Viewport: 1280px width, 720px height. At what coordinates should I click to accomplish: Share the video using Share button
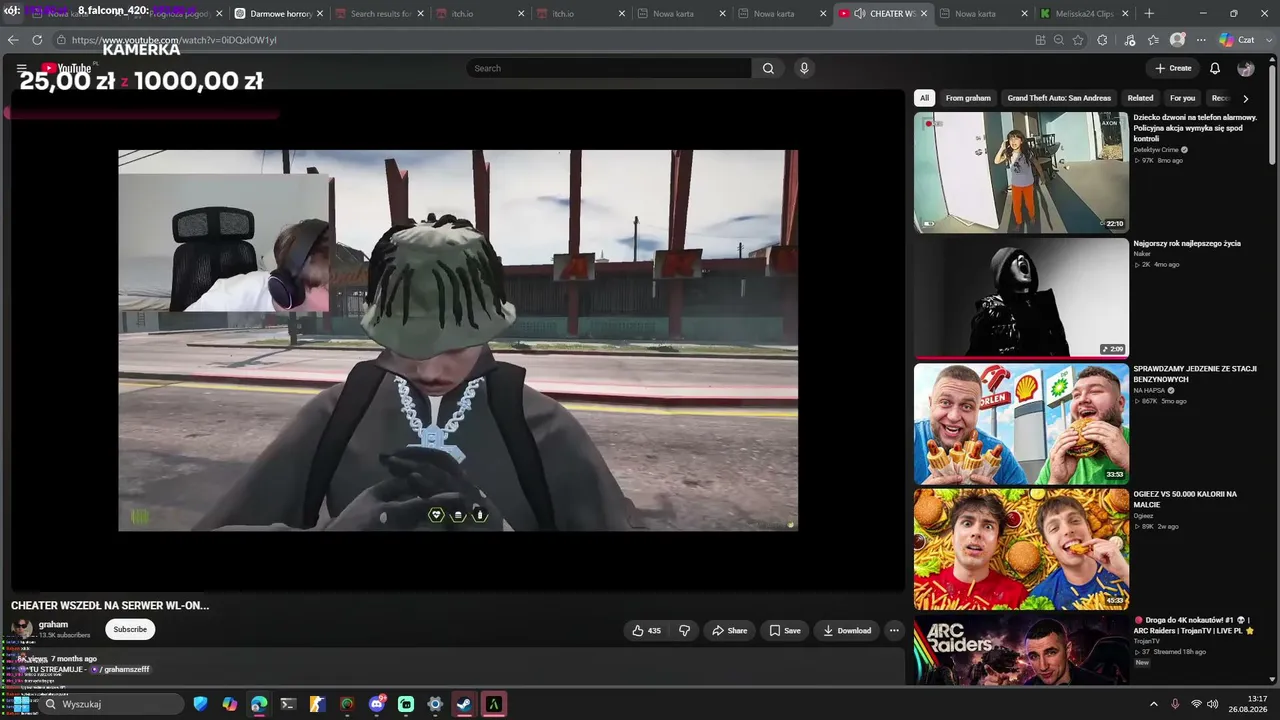[729, 631]
